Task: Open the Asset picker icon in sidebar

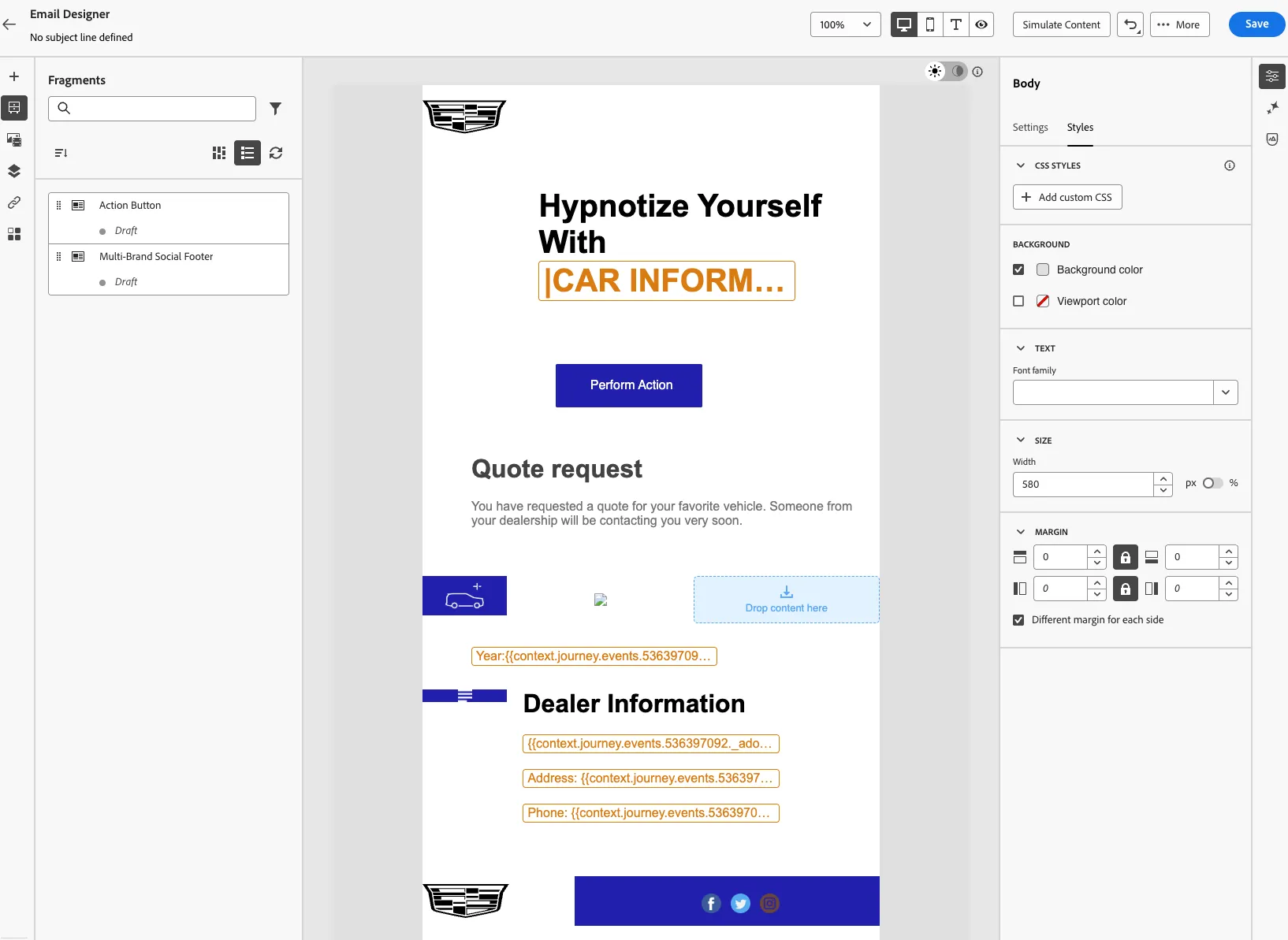Action: (14, 139)
